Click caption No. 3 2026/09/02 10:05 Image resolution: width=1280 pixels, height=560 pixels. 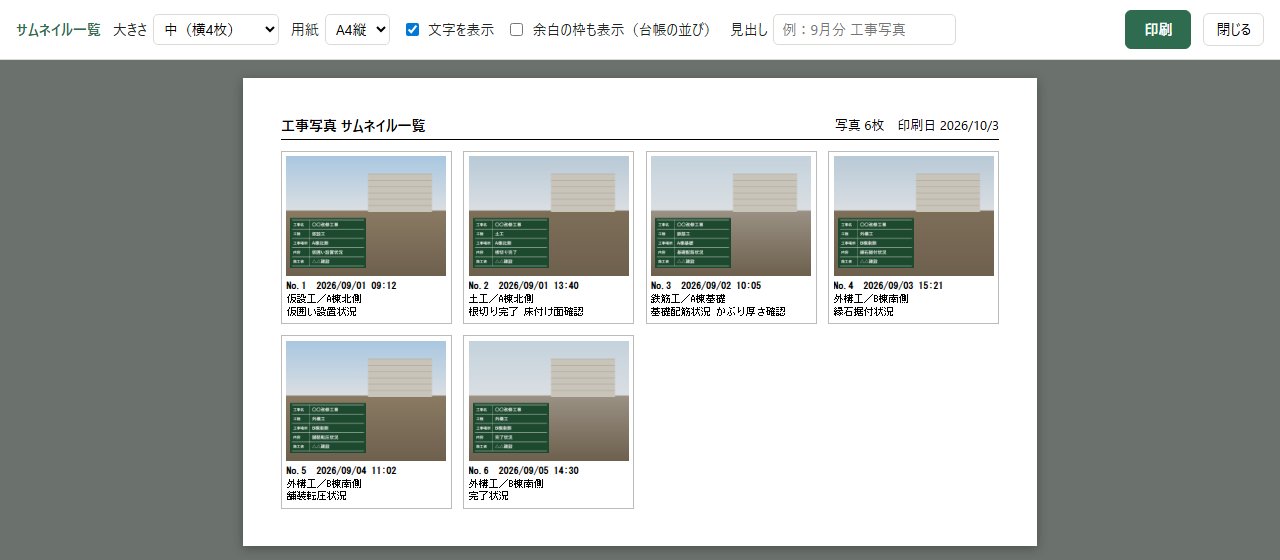point(706,286)
